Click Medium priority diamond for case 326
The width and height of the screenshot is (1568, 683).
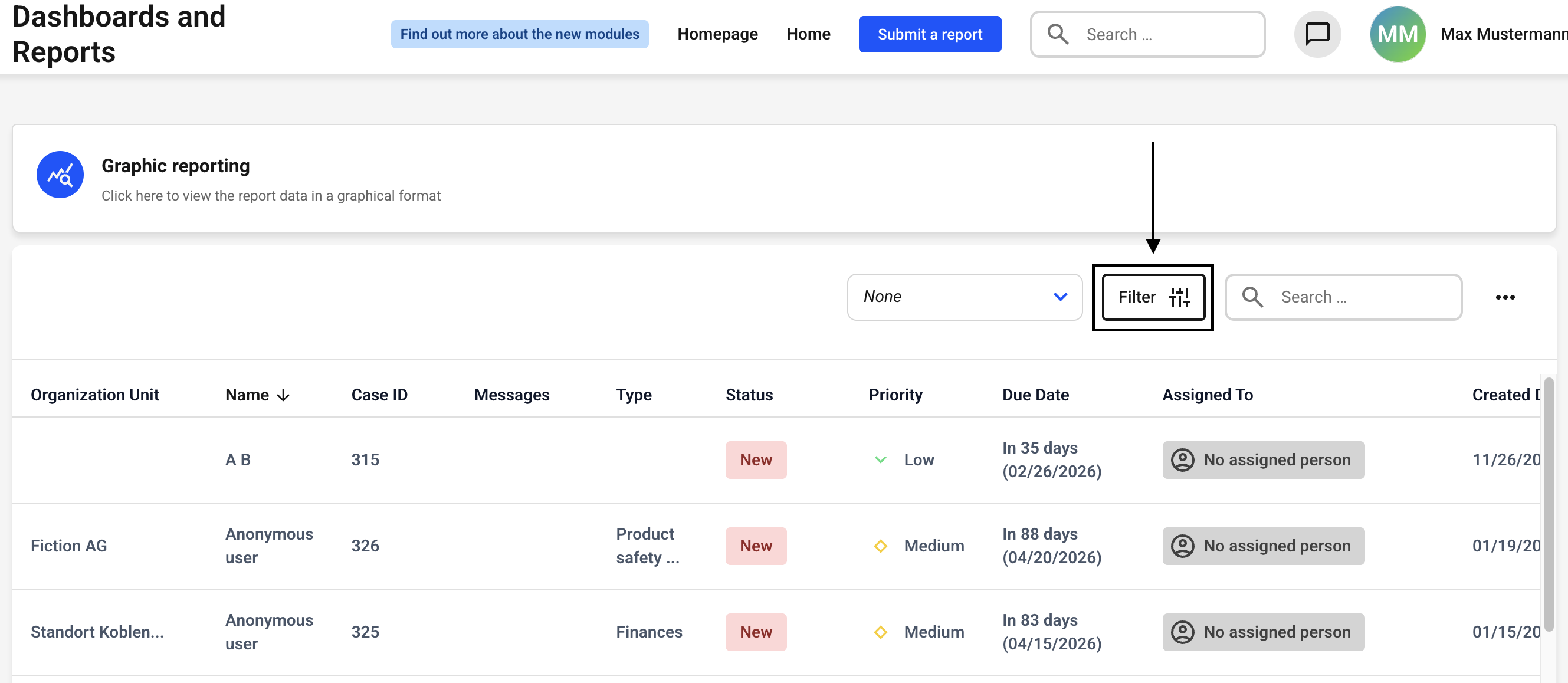click(880, 546)
